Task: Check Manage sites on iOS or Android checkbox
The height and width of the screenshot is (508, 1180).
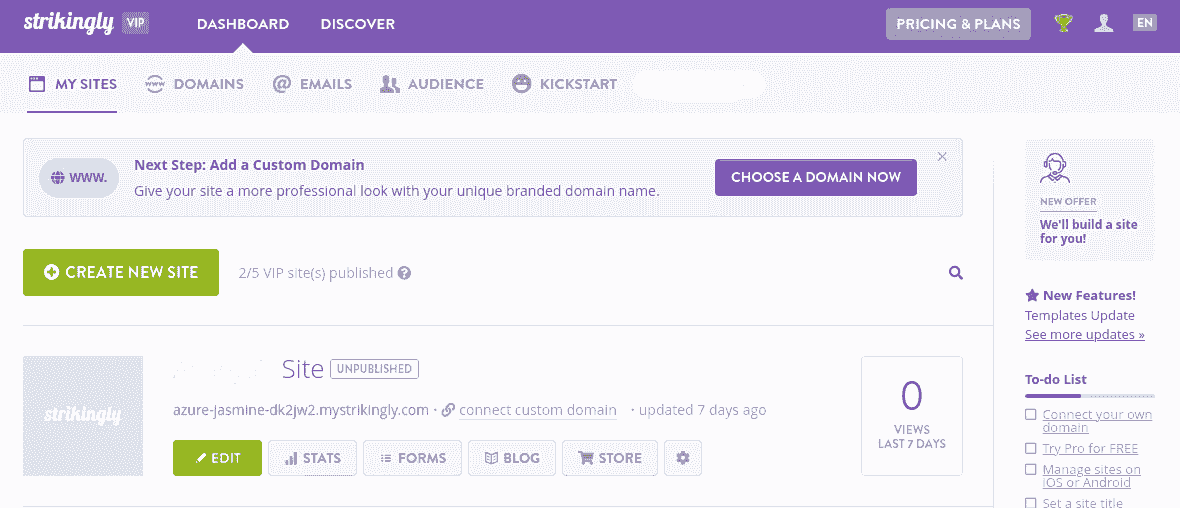Action: click(x=1031, y=470)
